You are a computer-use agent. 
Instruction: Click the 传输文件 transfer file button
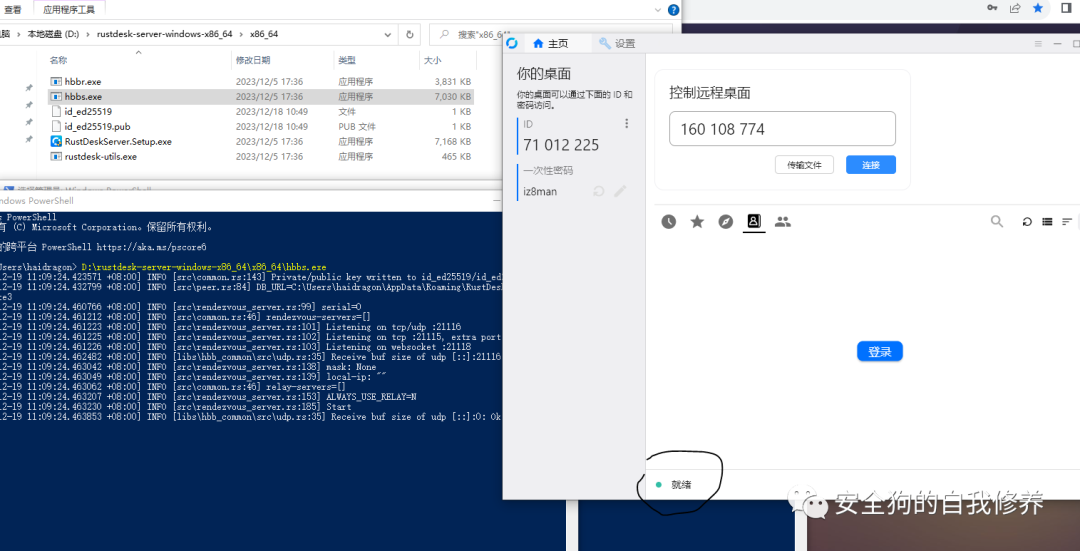804,165
